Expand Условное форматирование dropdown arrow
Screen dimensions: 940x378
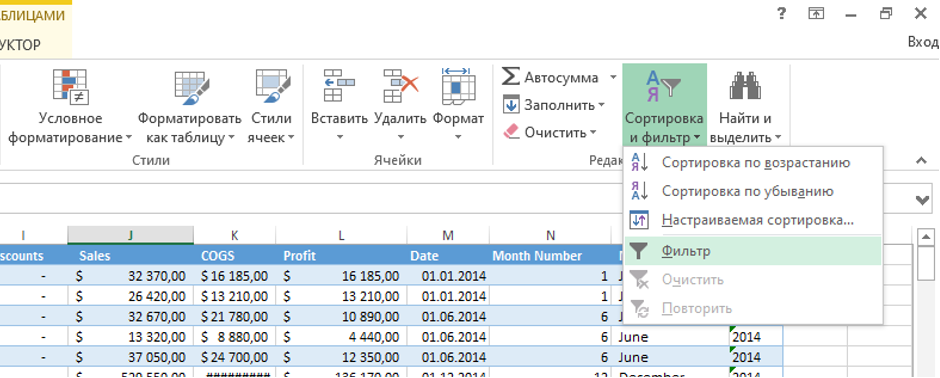click(x=128, y=138)
